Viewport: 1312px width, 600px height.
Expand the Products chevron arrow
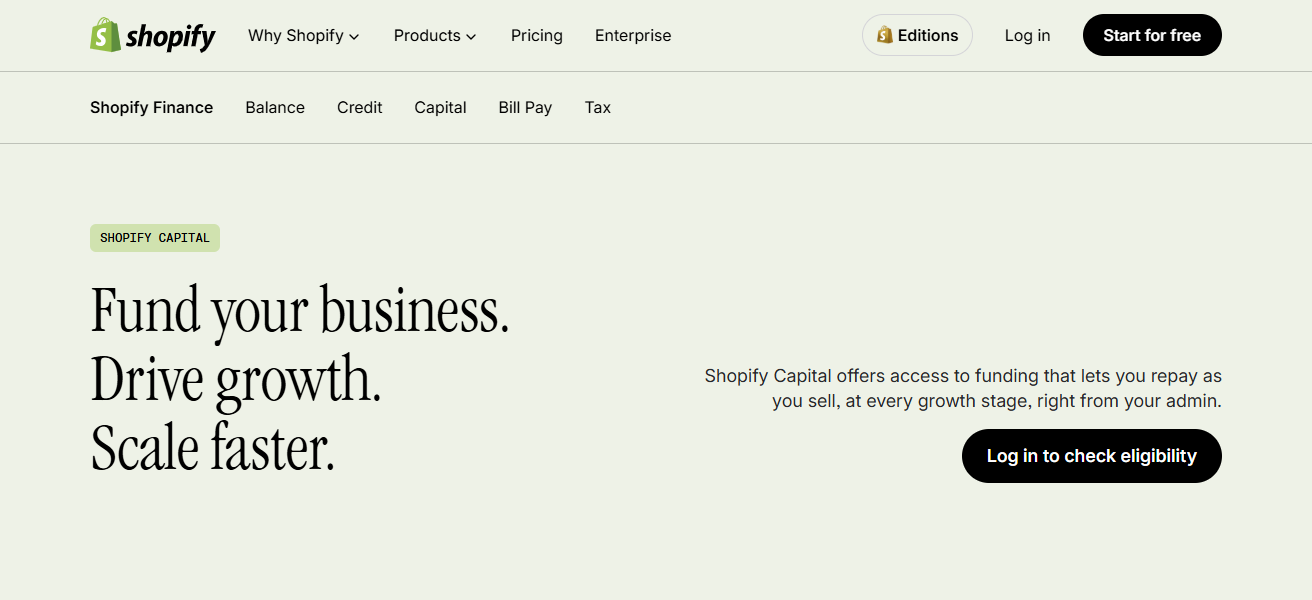click(469, 36)
